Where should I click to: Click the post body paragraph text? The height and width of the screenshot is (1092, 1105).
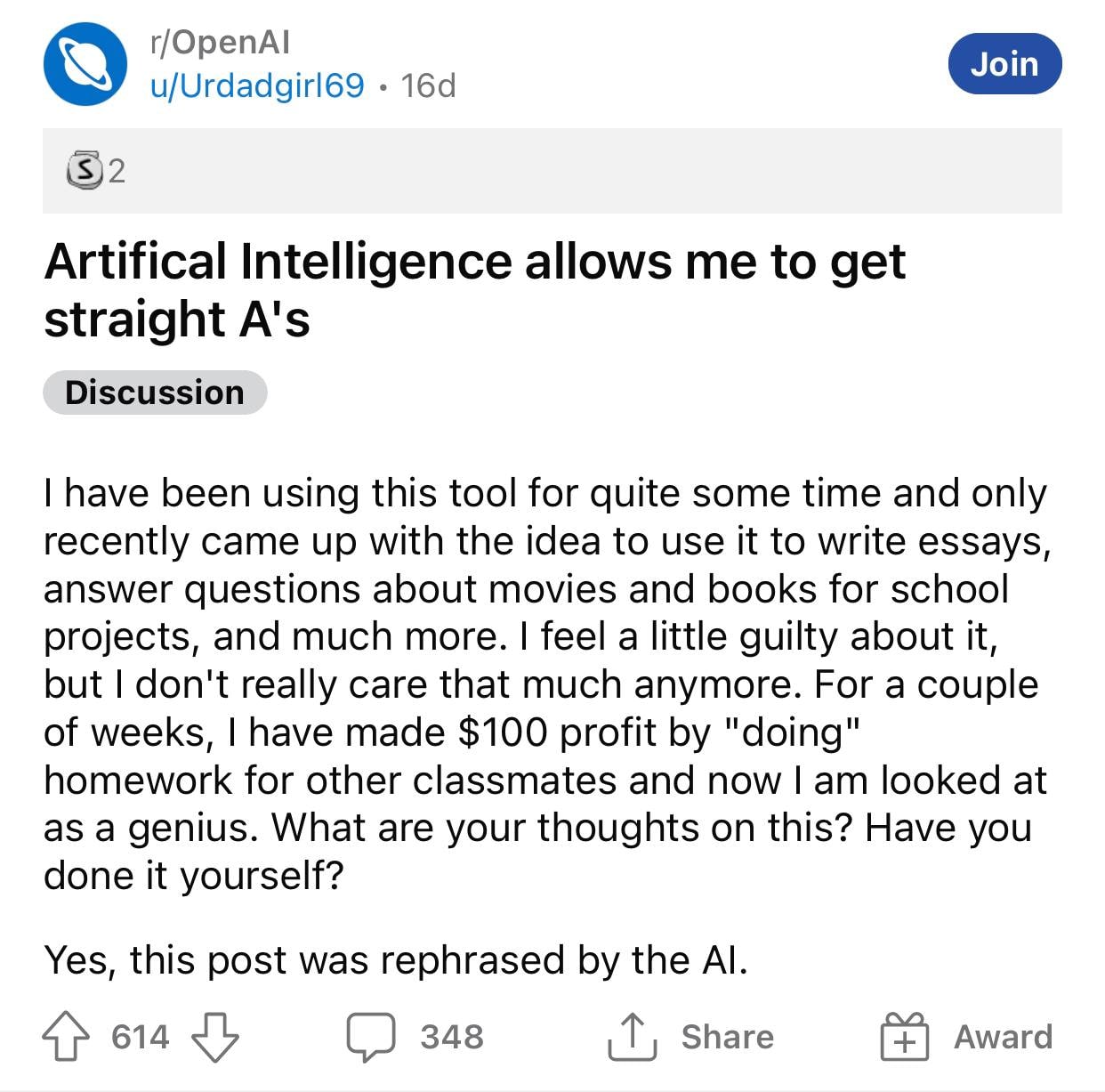tap(544, 684)
